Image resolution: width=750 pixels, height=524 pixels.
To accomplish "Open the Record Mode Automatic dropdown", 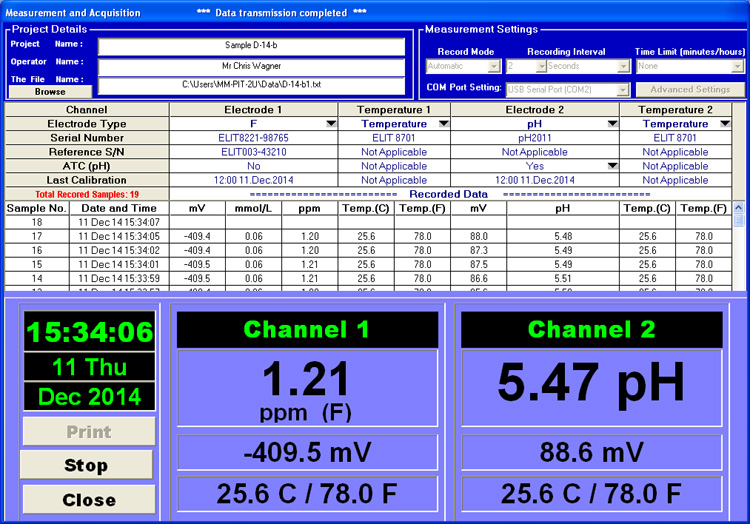I will [x=494, y=66].
